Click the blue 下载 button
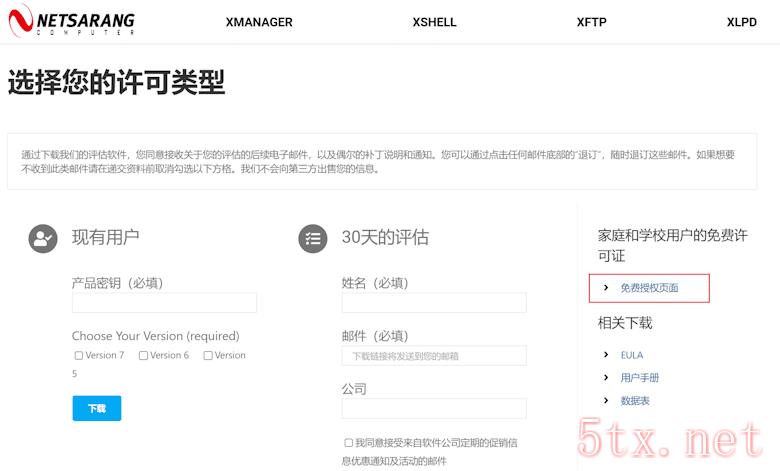The height and width of the screenshot is (471, 780). click(97, 408)
